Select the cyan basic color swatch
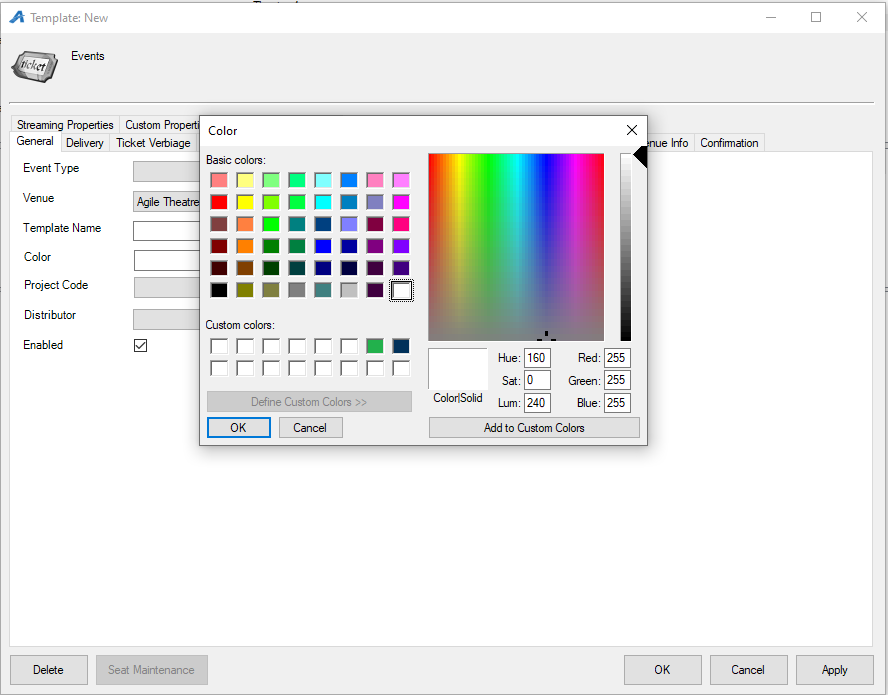 pyautogui.click(x=323, y=202)
